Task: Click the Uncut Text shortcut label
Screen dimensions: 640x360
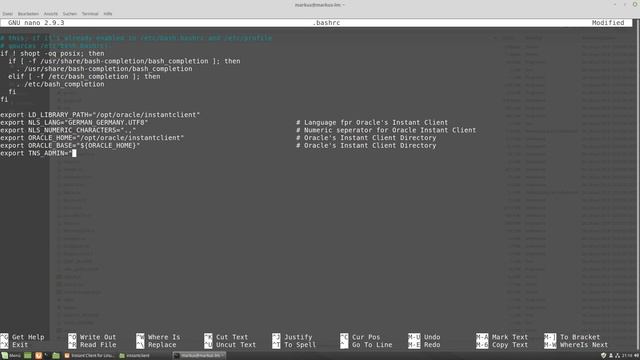Action: 236,345
